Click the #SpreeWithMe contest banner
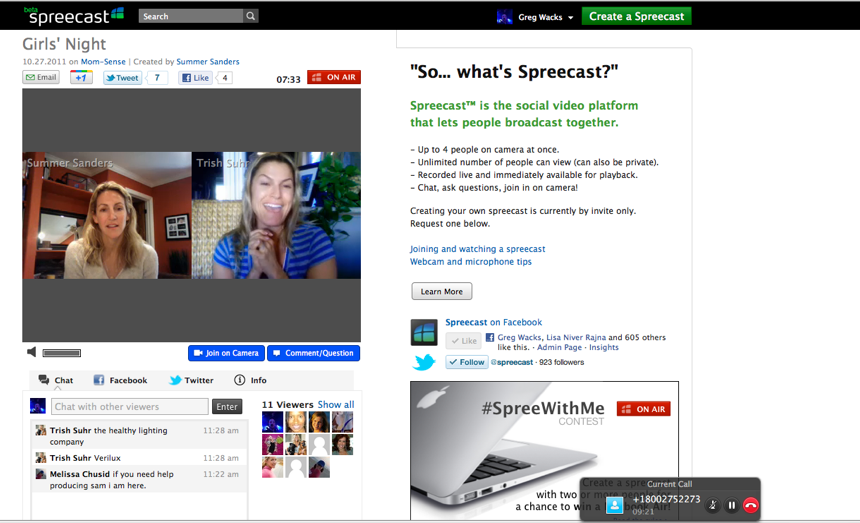This screenshot has height=523, width=860. click(544, 451)
